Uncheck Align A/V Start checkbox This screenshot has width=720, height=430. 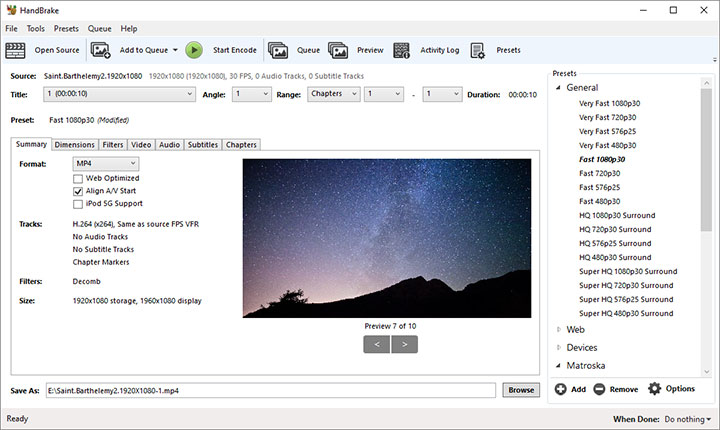(78, 191)
